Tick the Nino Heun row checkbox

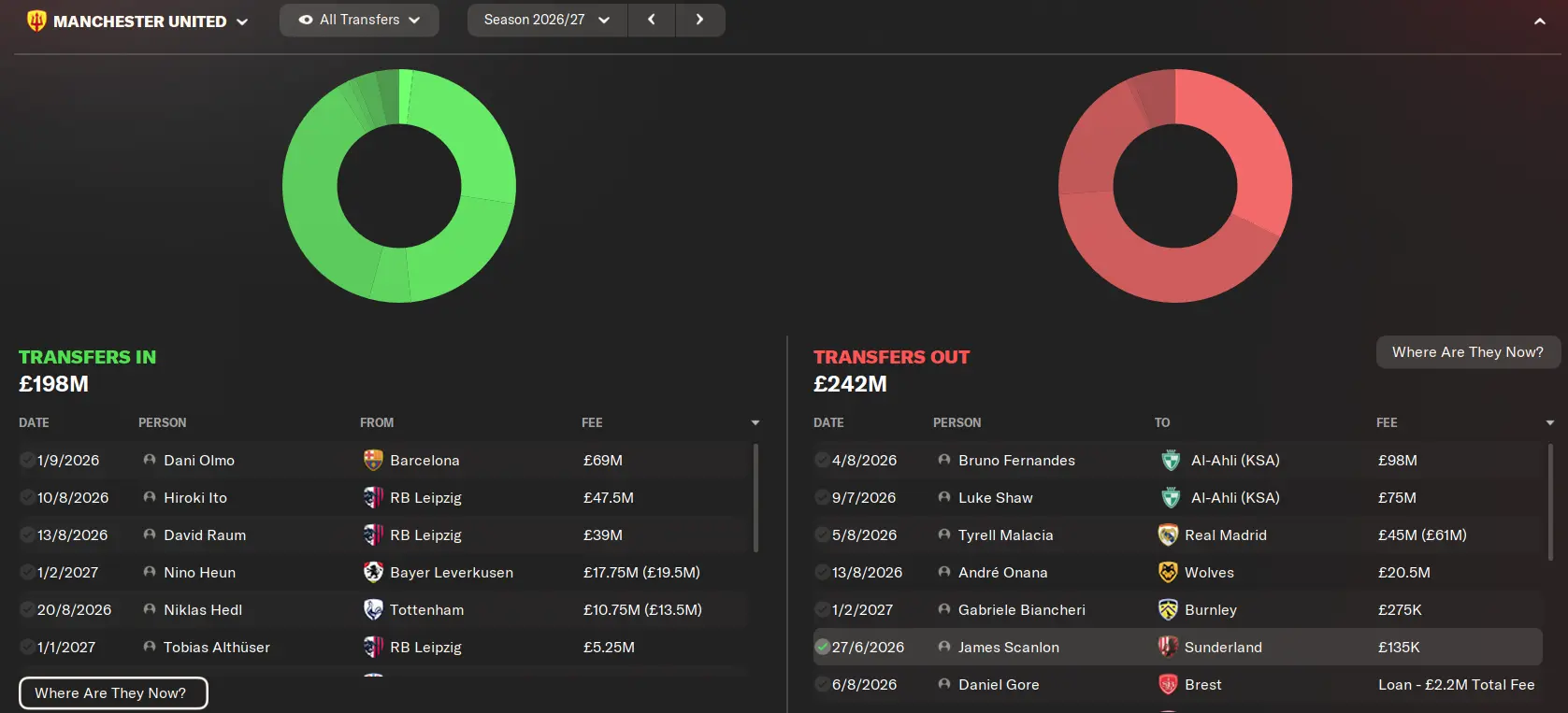click(x=27, y=572)
